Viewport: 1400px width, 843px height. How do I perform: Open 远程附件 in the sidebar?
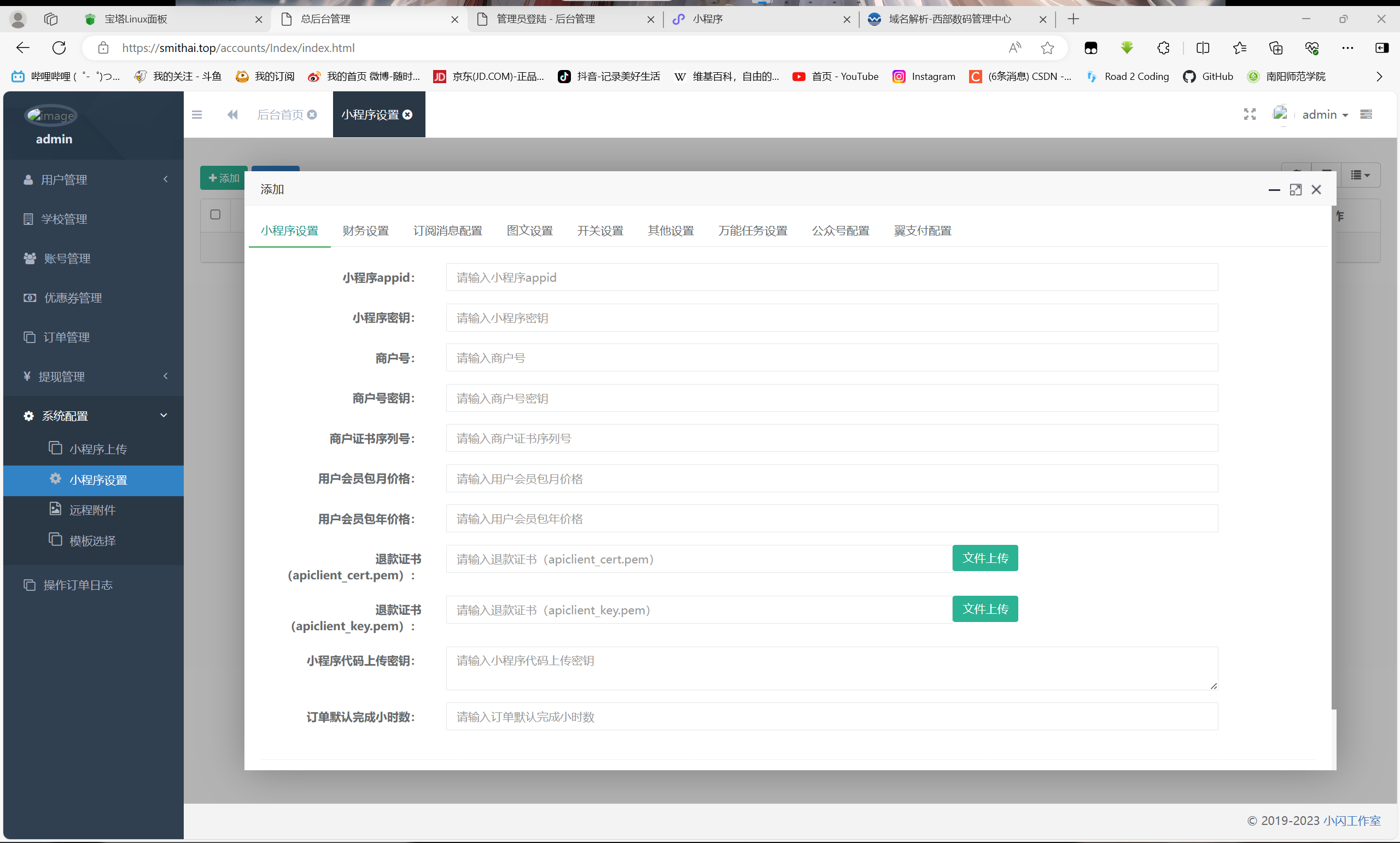pos(92,510)
